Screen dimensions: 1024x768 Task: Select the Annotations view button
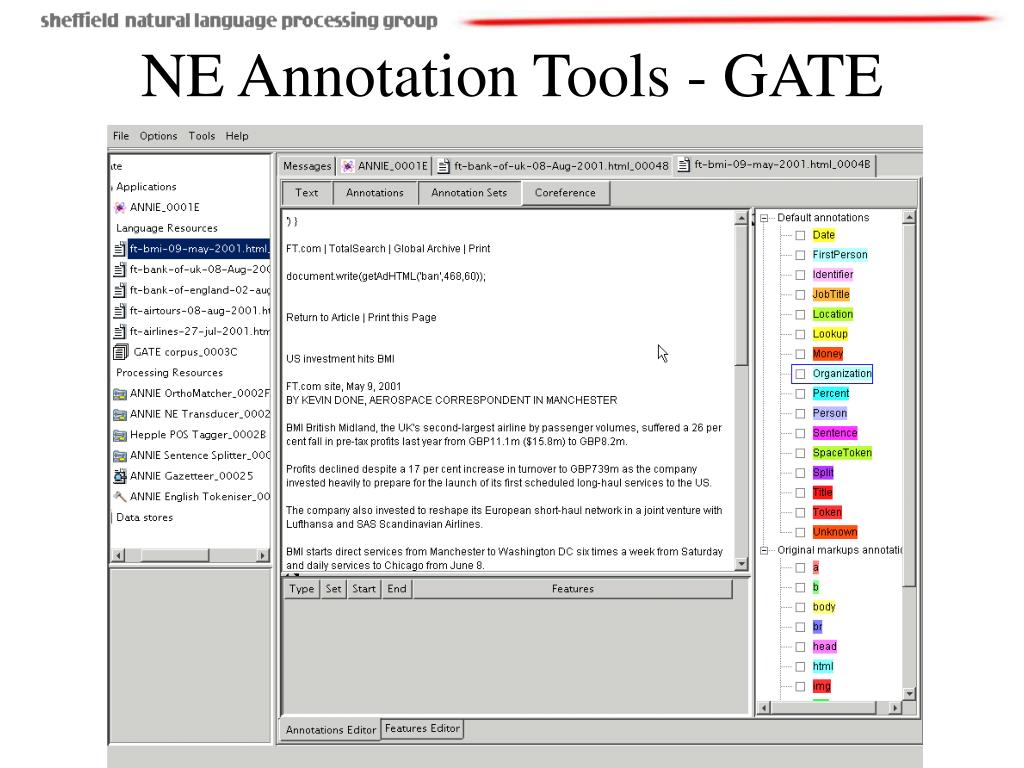(375, 193)
